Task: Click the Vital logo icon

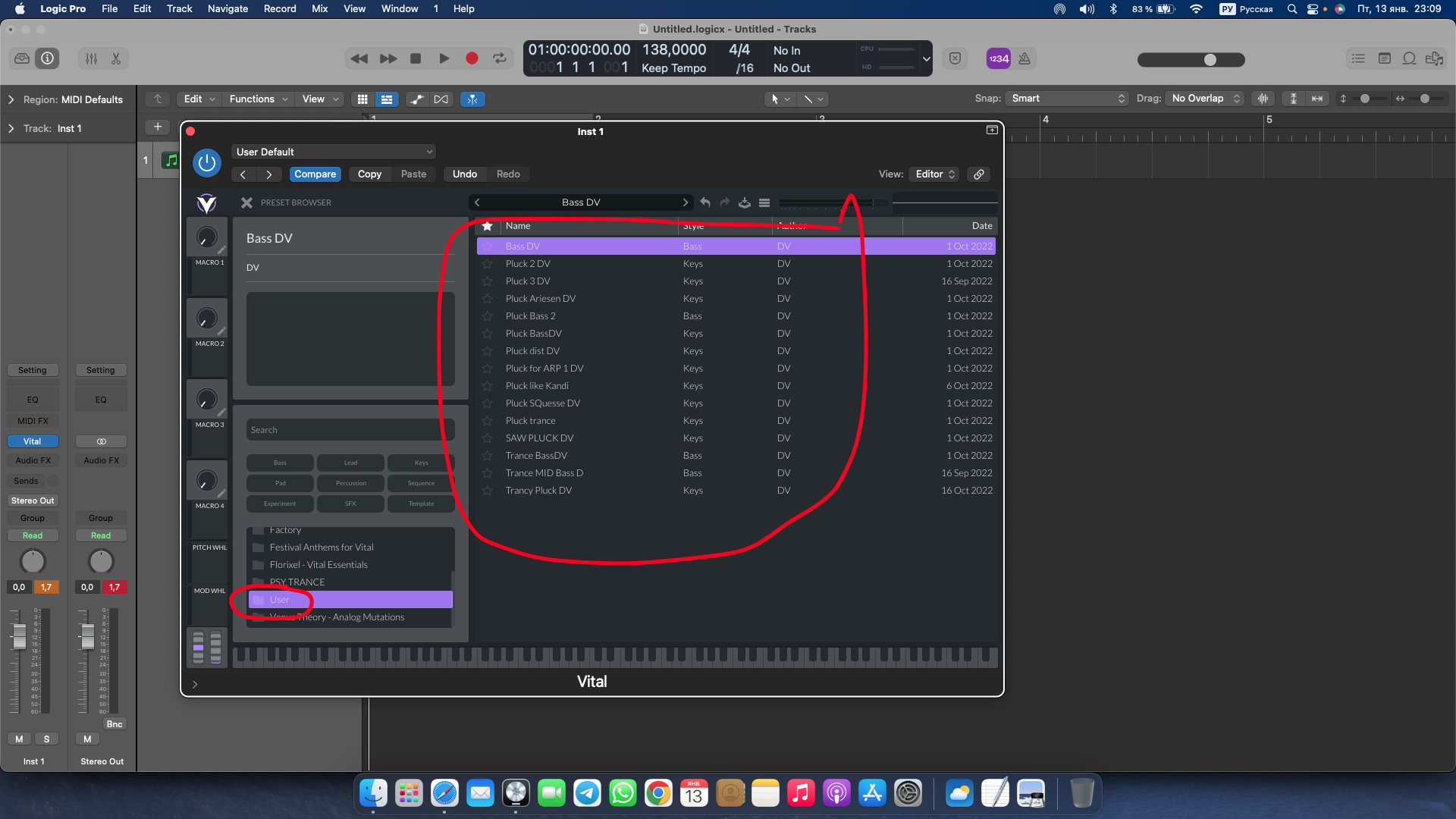Action: [x=206, y=202]
